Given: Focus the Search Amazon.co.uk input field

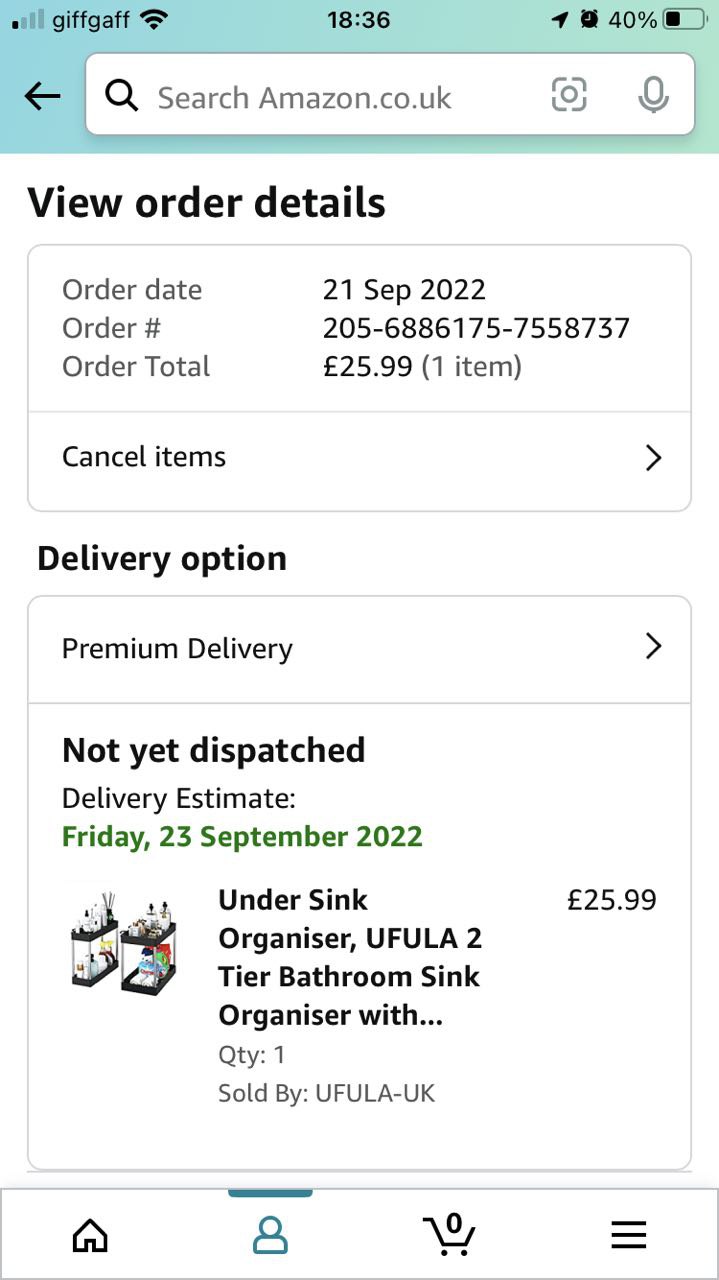Looking at the screenshot, I should tap(340, 97).
